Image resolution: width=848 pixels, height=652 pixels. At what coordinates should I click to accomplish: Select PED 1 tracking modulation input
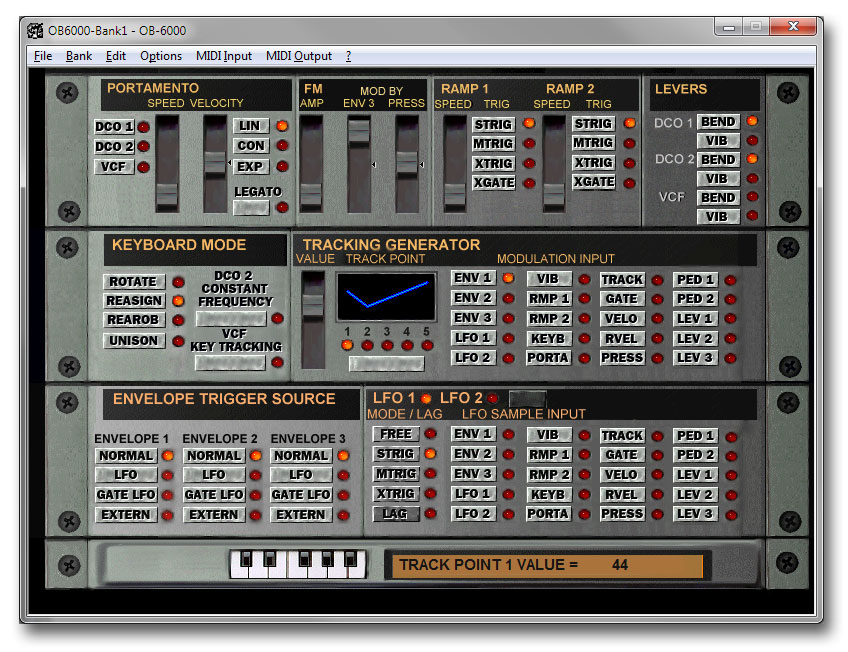pyautogui.click(x=695, y=280)
